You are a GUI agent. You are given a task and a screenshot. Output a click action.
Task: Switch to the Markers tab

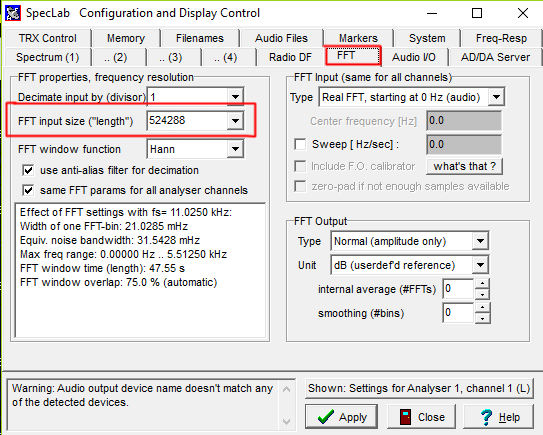[x=358, y=38]
